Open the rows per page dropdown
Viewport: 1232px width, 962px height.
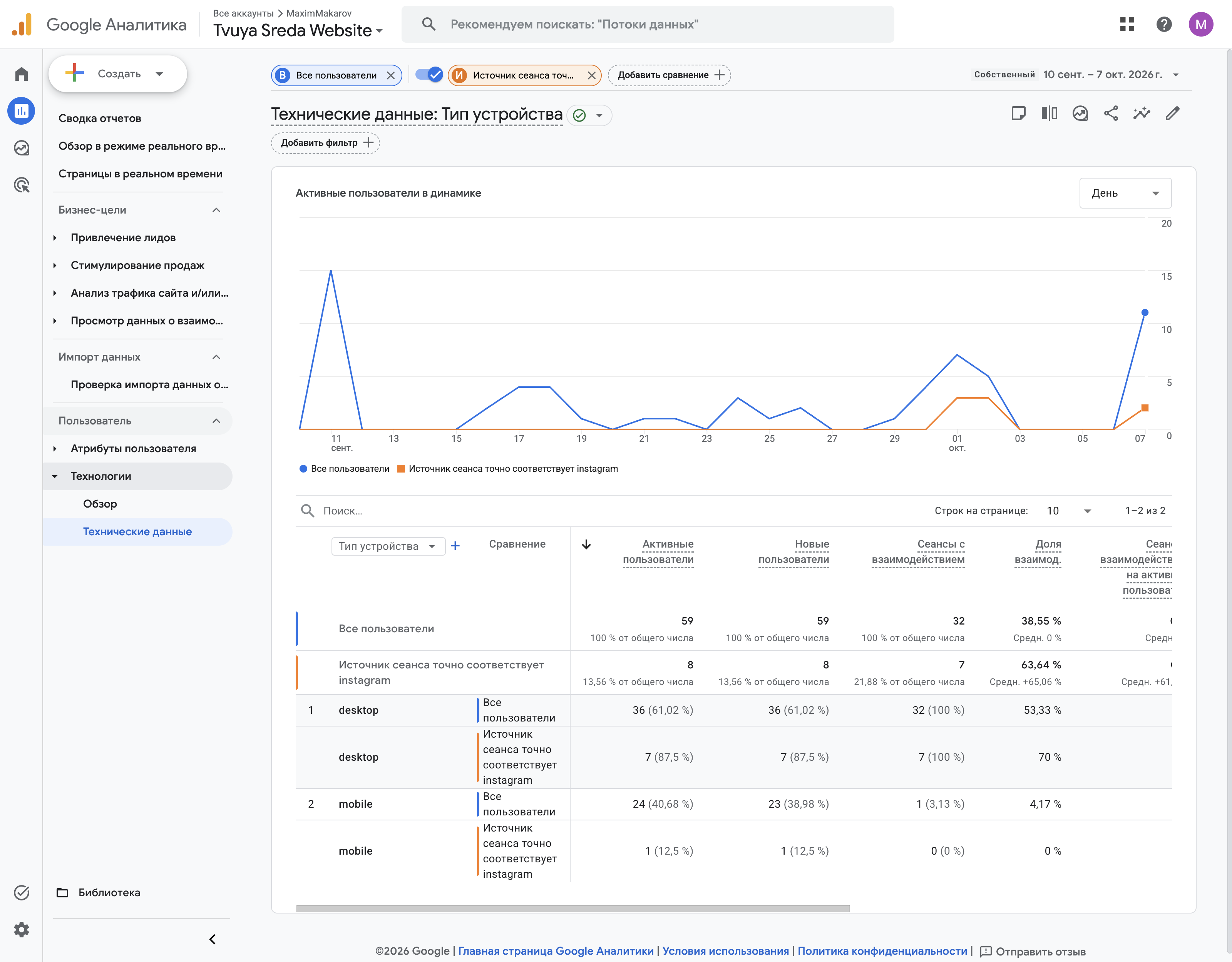coord(1068,511)
